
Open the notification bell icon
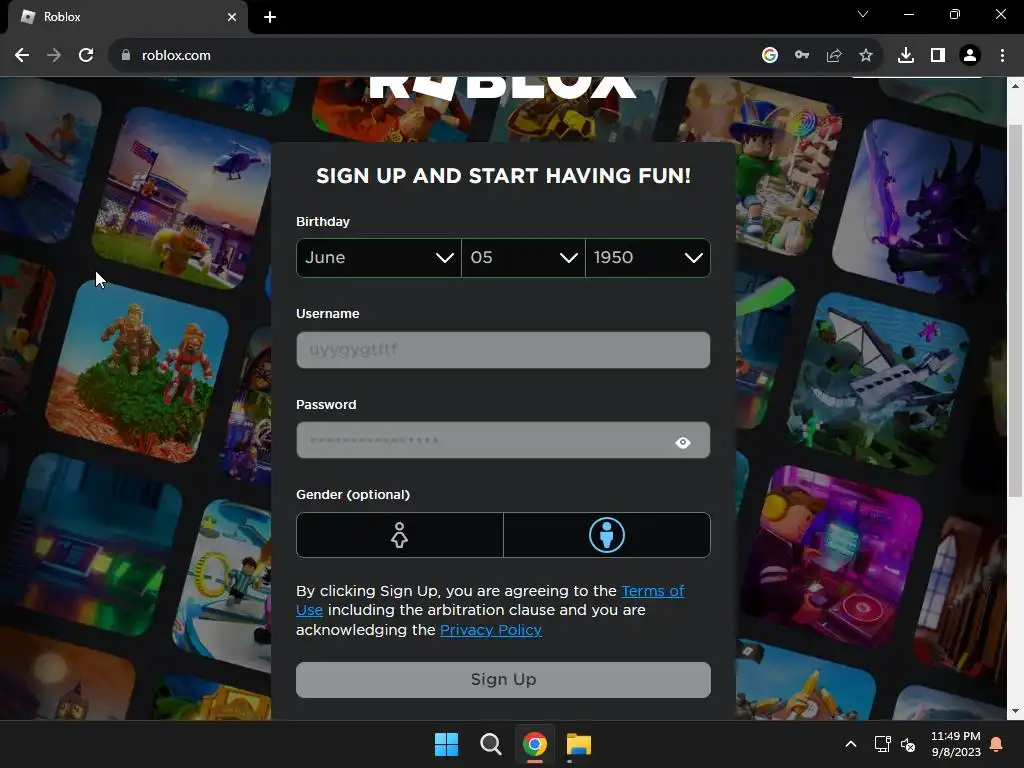(997, 744)
